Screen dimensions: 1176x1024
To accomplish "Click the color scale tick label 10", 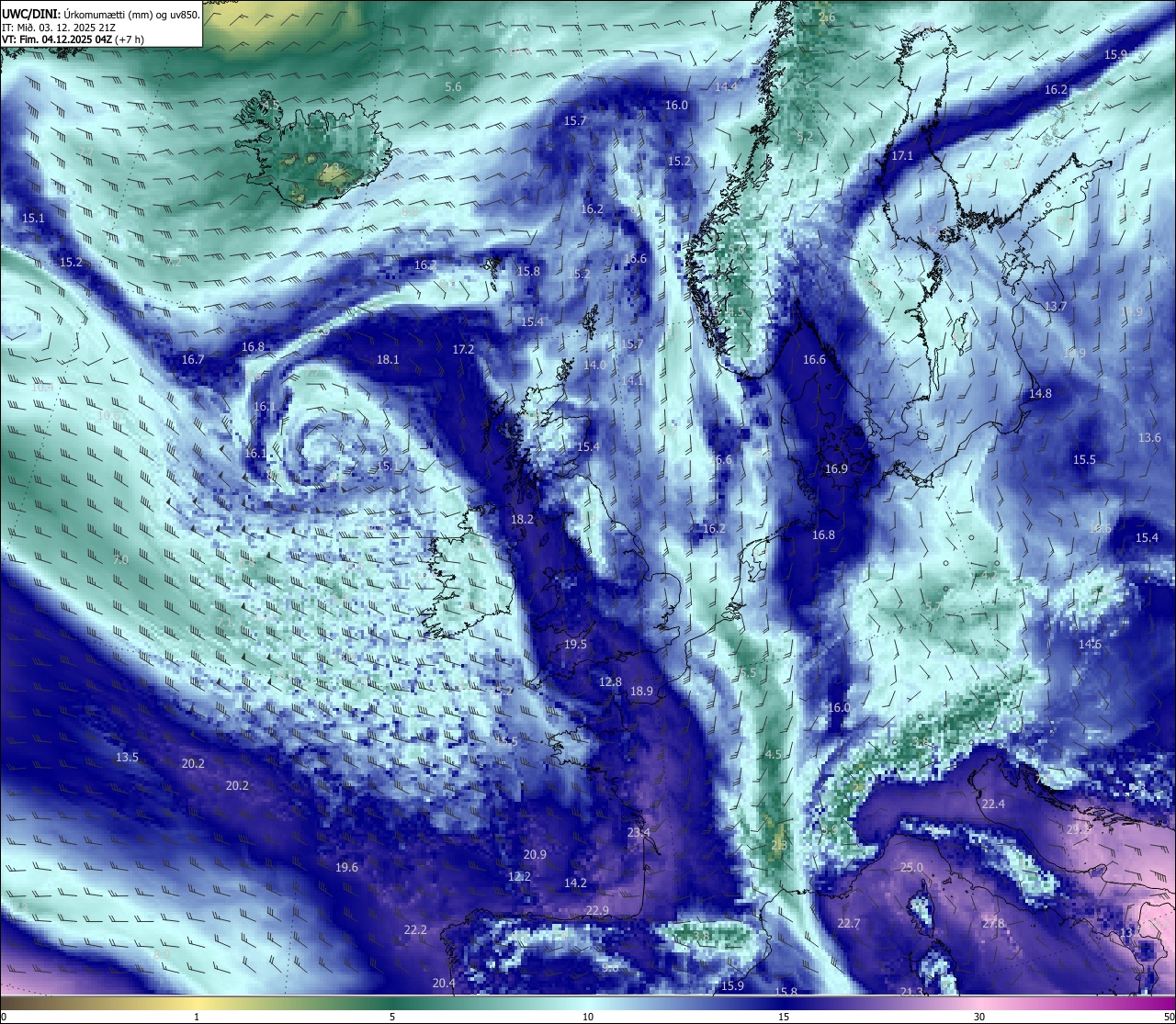I will pyautogui.click(x=588, y=1017).
